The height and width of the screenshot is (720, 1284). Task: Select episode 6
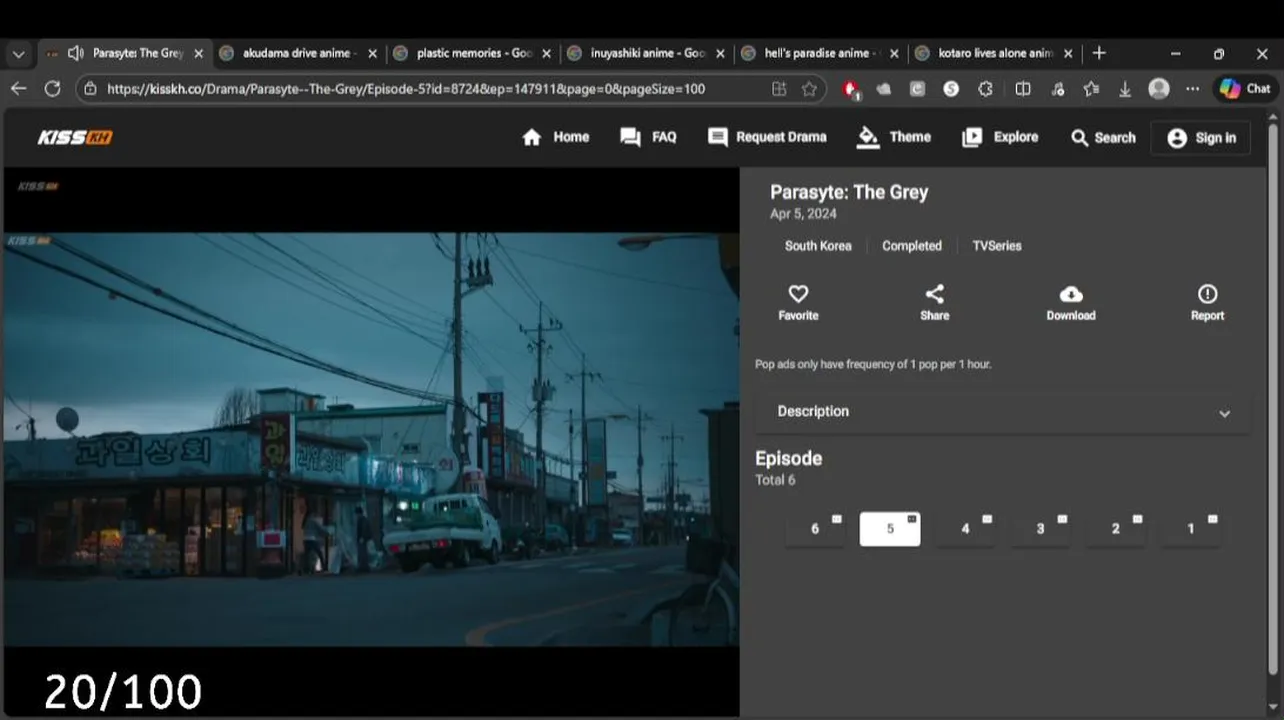(x=815, y=529)
